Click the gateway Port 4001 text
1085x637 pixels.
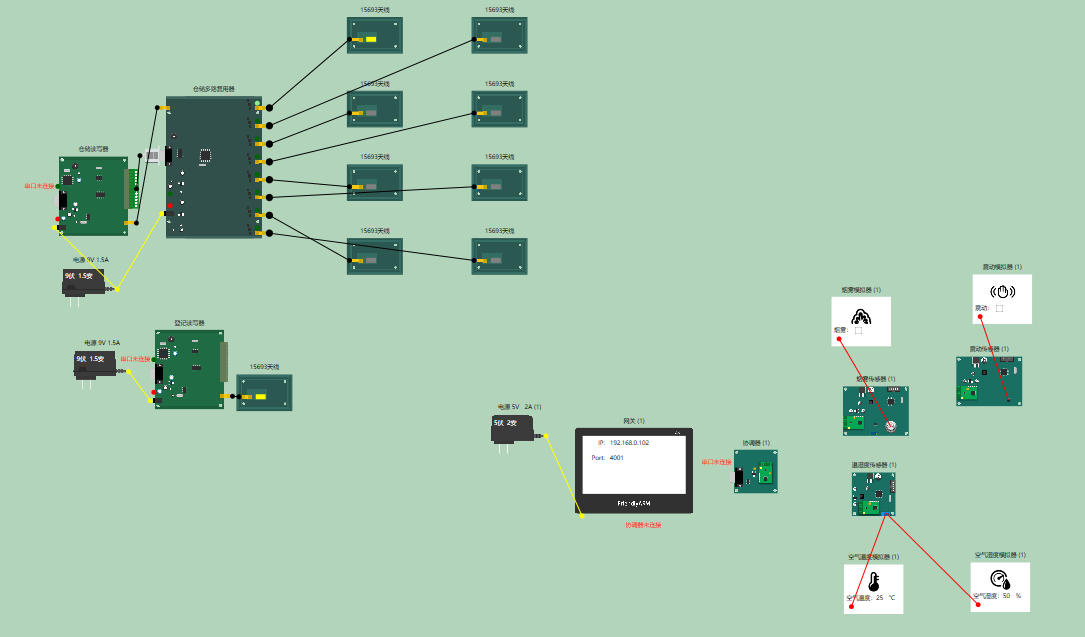608,458
